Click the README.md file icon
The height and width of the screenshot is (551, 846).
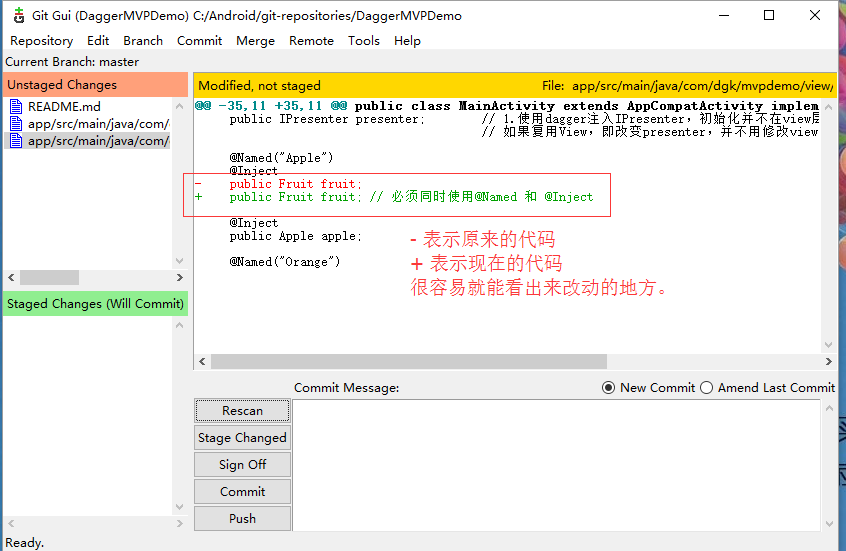coord(16,106)
